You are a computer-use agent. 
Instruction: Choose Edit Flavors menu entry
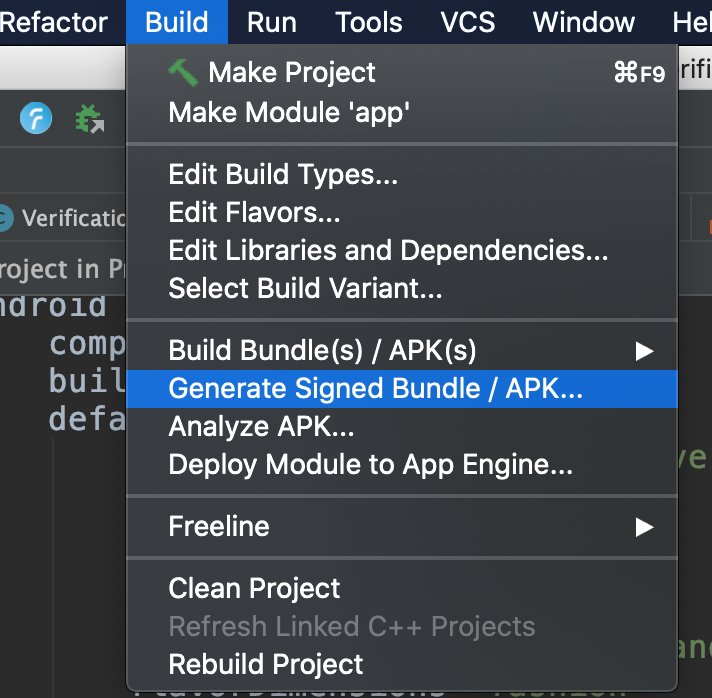point(254,213)
